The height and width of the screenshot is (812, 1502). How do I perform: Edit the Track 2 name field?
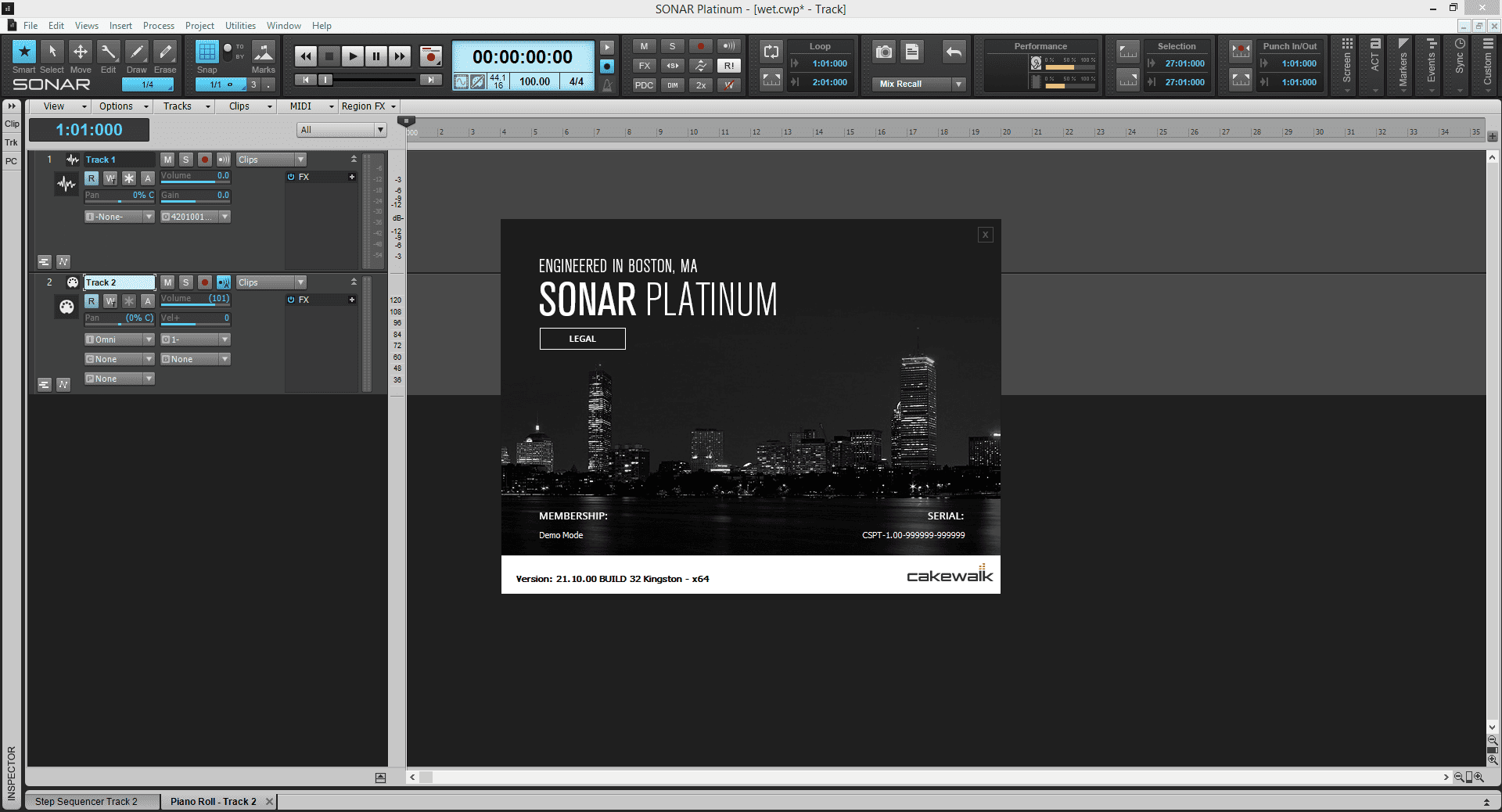(120, 282)
